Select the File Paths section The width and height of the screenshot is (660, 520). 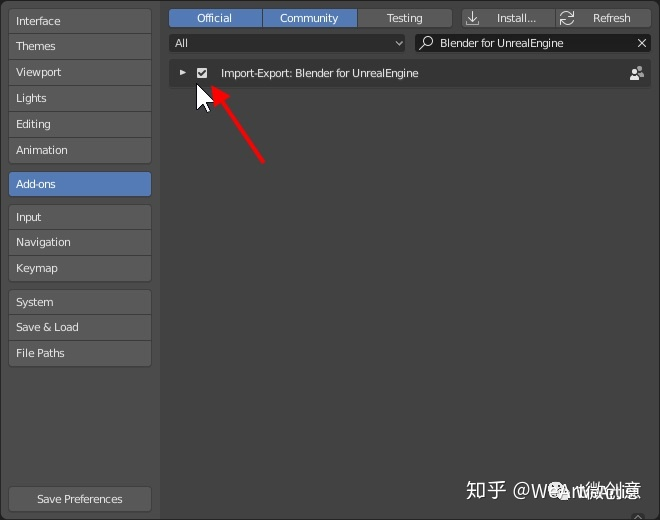pyautogui.click(x=80, y=353)
